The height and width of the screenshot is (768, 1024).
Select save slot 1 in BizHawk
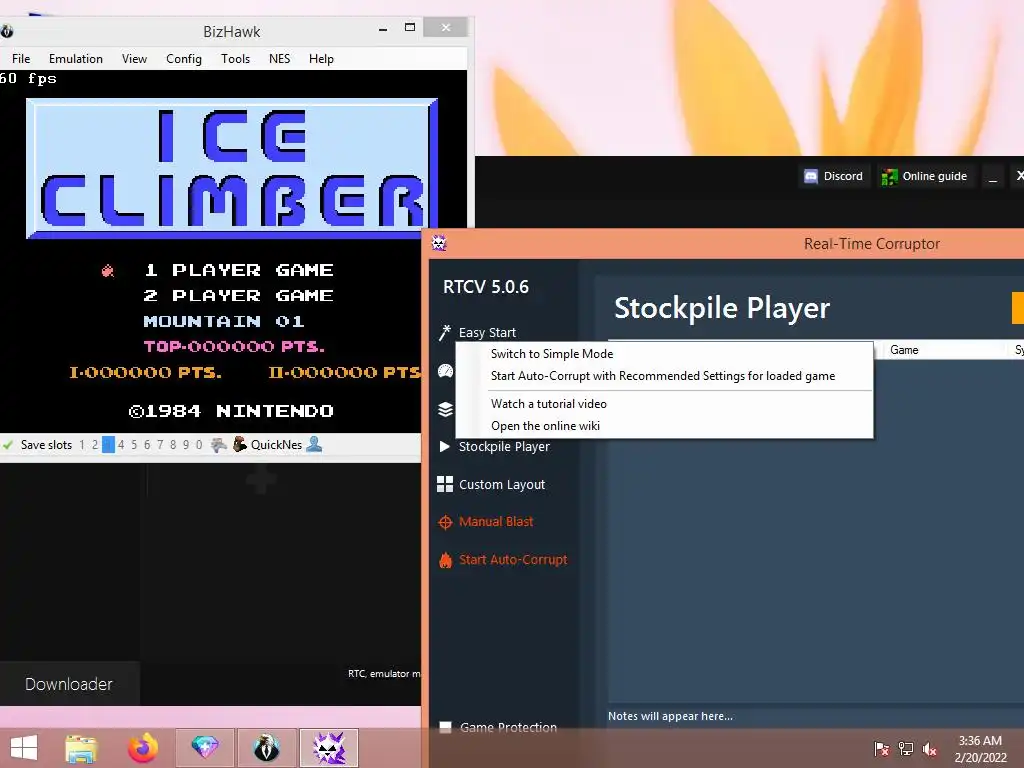(82, 445)
